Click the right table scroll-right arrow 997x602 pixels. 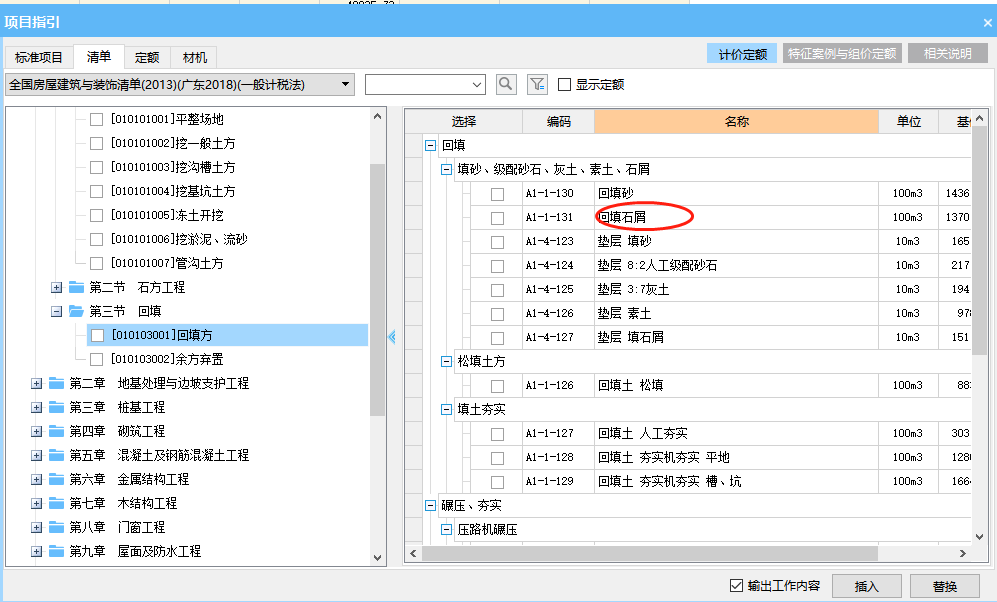(x=963, y=553)
